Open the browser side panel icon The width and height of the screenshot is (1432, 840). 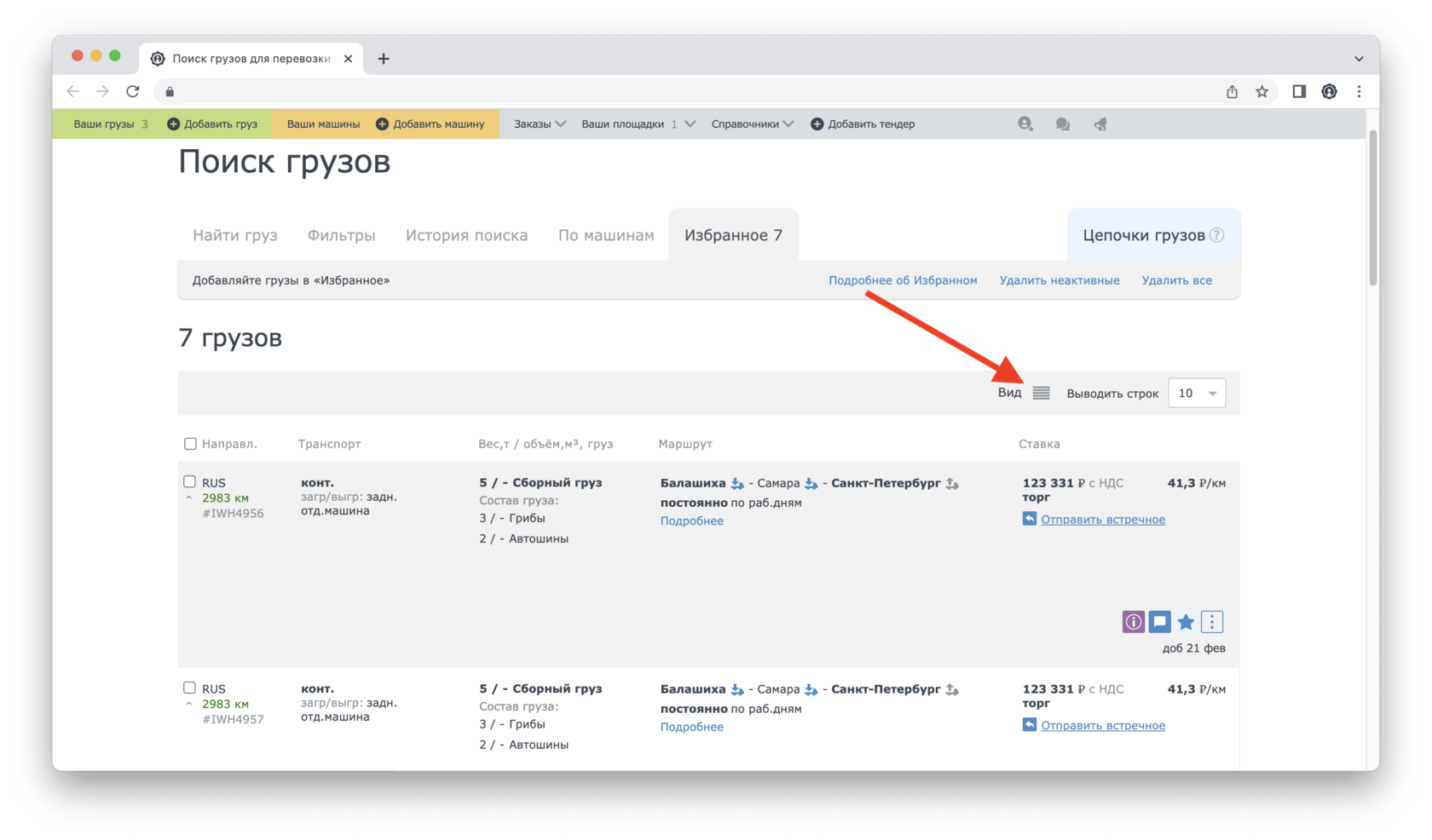click(1299, 91)
